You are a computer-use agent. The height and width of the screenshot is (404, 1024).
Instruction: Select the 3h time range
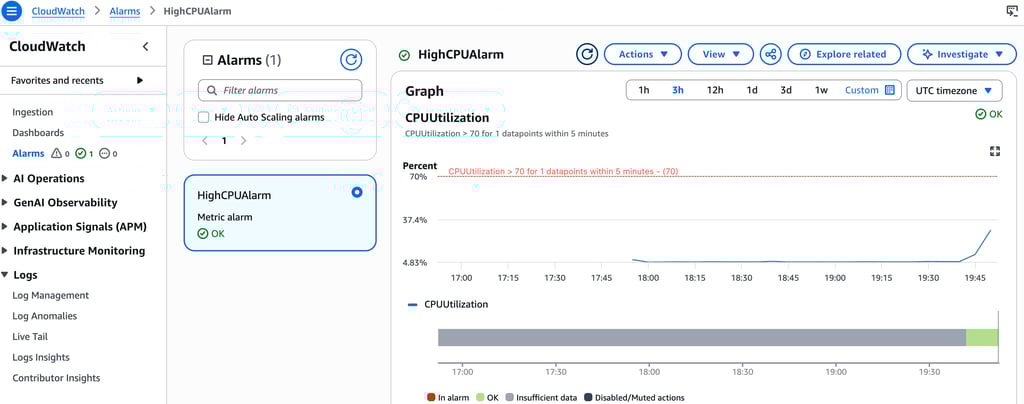[x=678, y=90]
